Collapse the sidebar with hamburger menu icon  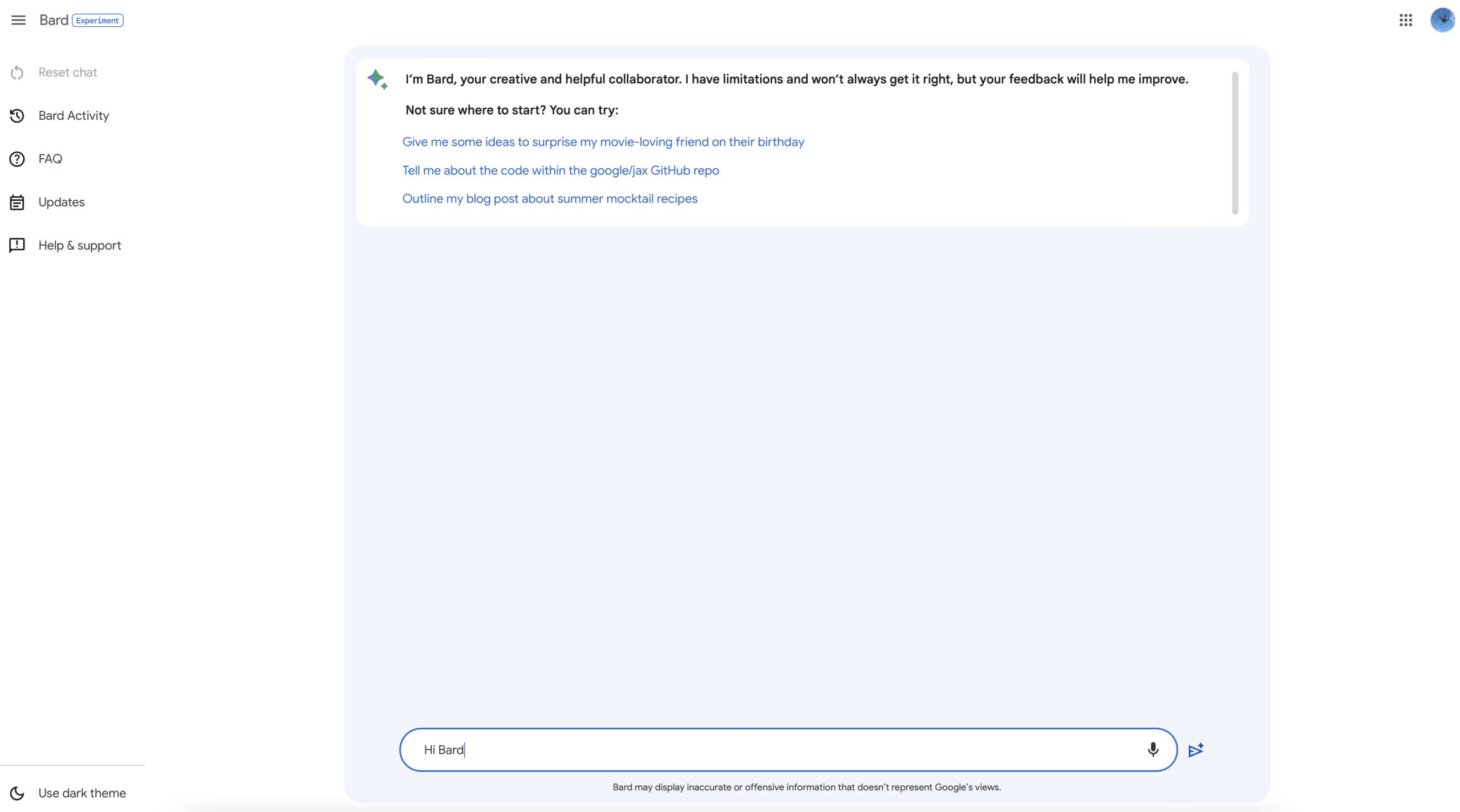(x=18, y=21)
